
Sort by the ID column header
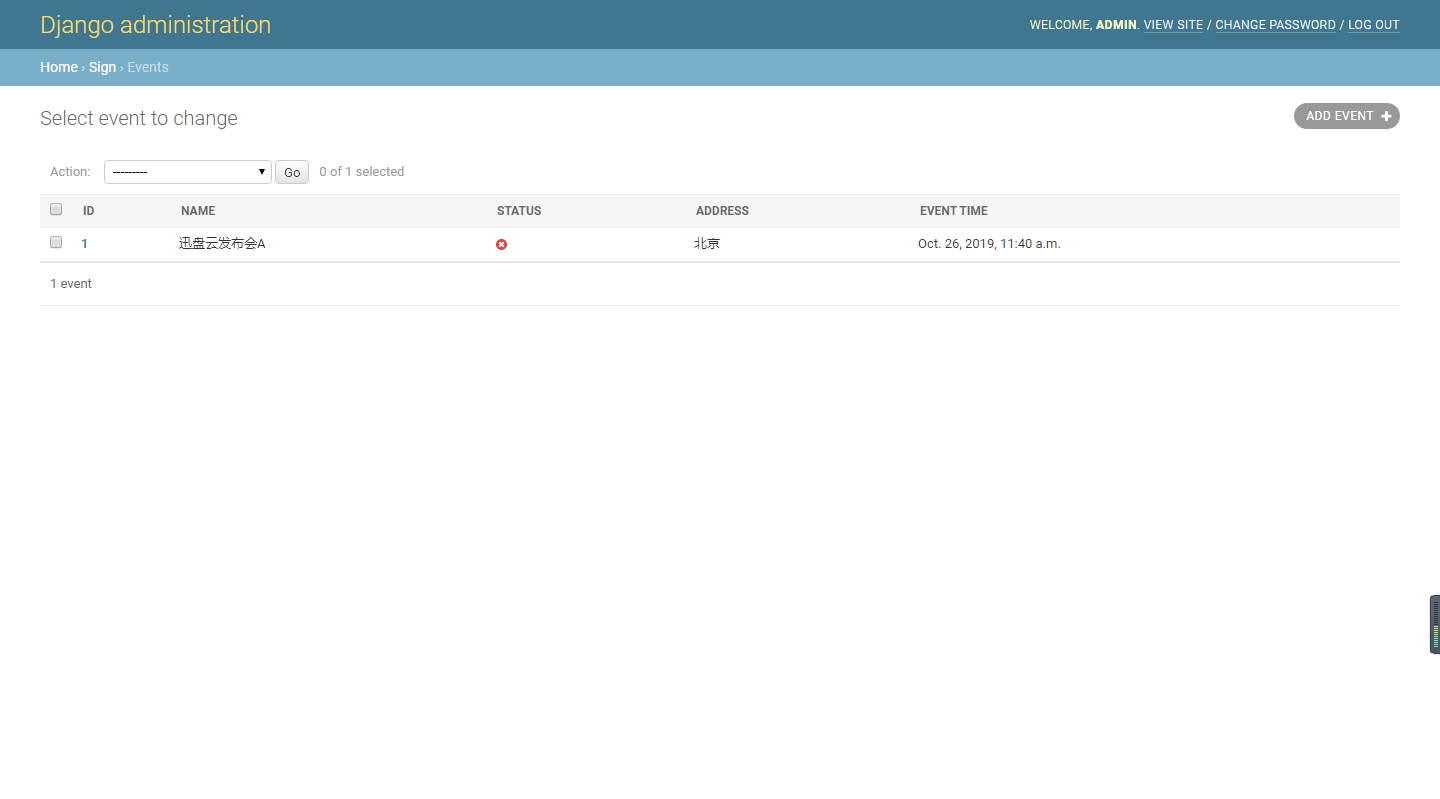89,211
